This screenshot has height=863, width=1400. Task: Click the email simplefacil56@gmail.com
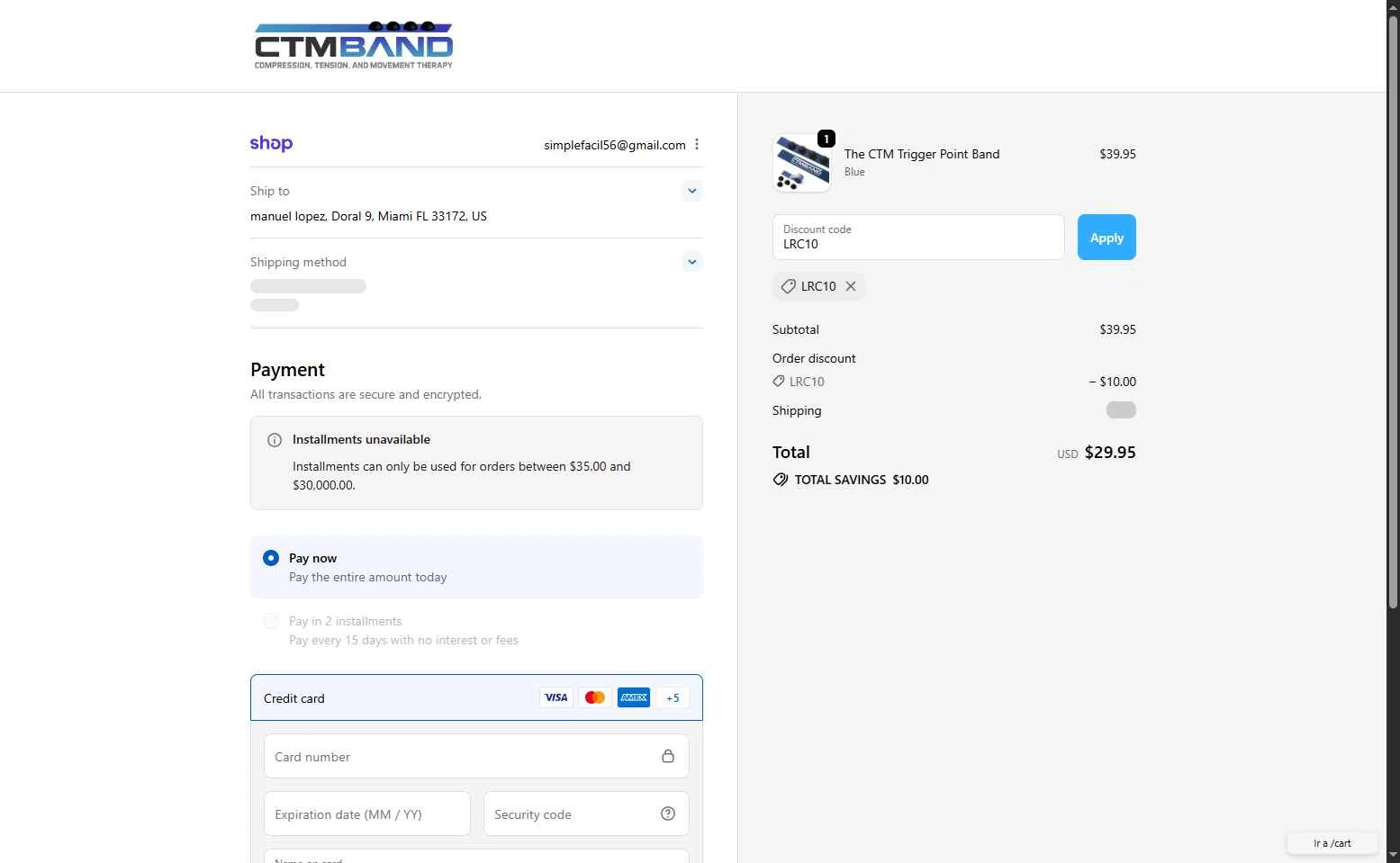click(x=615, y=145)
